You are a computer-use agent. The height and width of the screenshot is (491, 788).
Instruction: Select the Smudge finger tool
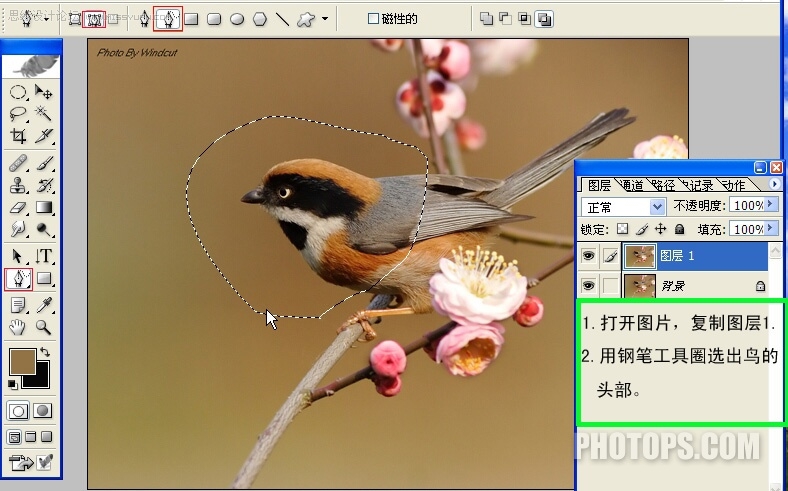(19, 229)
